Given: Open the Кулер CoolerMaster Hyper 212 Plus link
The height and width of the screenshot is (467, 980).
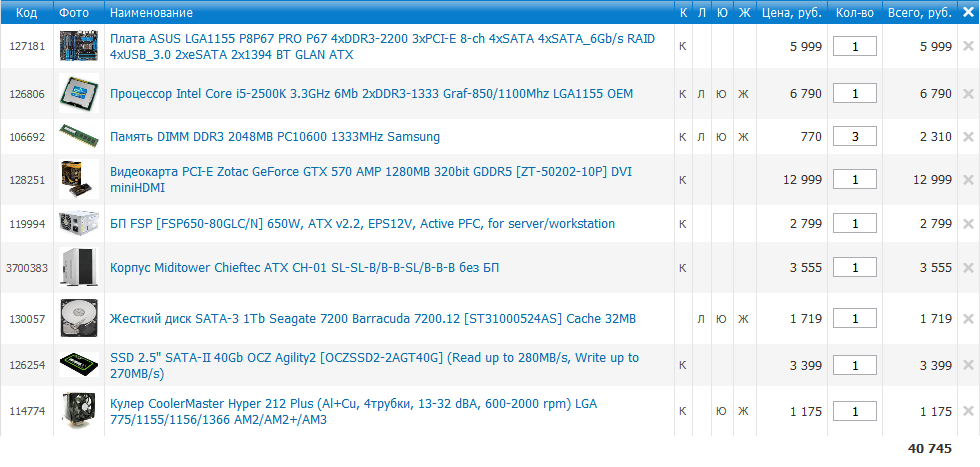Looking at the screenshot, I should [354, 411].
